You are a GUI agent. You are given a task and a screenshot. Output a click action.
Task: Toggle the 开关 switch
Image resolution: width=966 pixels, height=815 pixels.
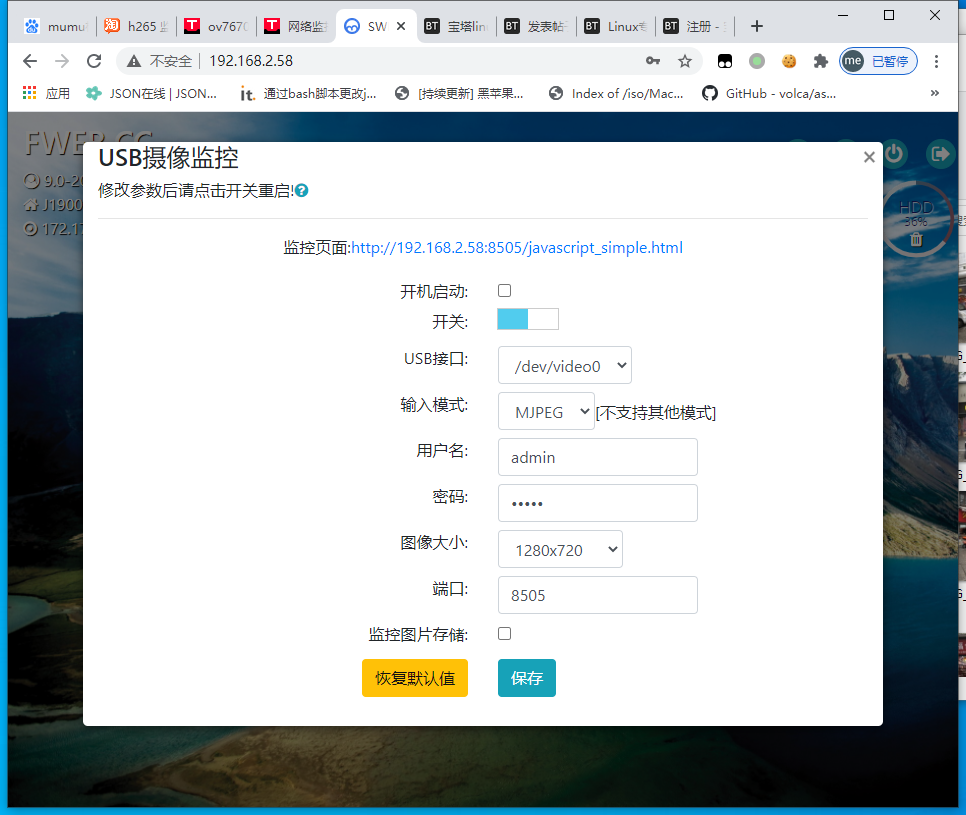point(528,320)
